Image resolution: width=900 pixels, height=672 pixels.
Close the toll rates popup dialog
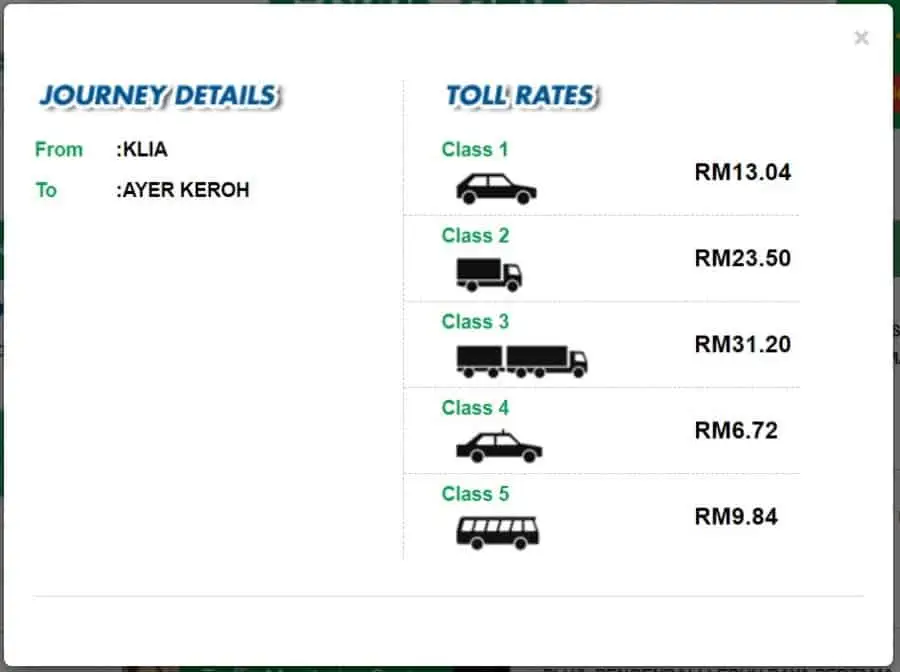[x=861, y=38]
